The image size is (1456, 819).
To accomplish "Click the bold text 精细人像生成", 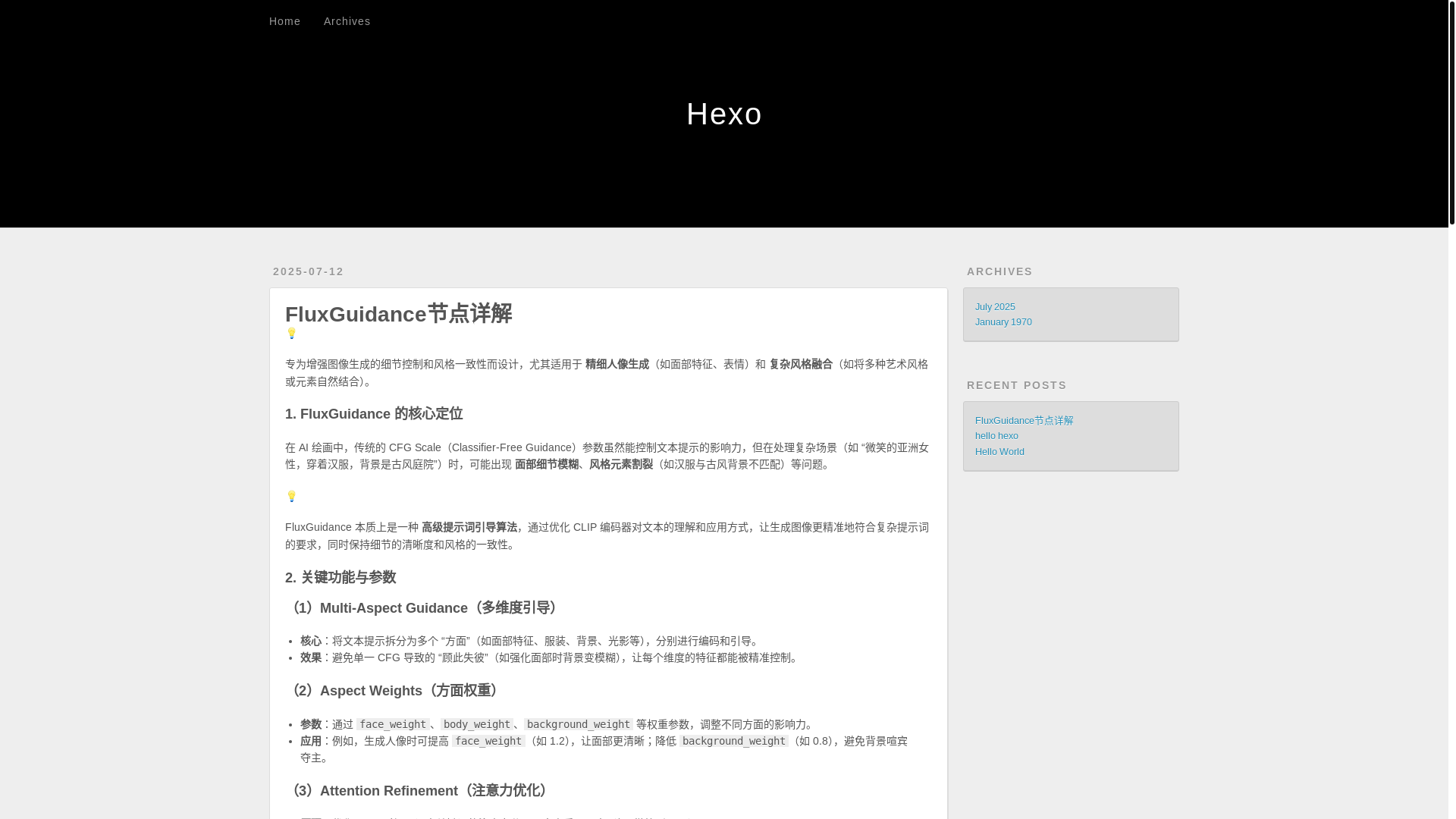I will 617,365.
